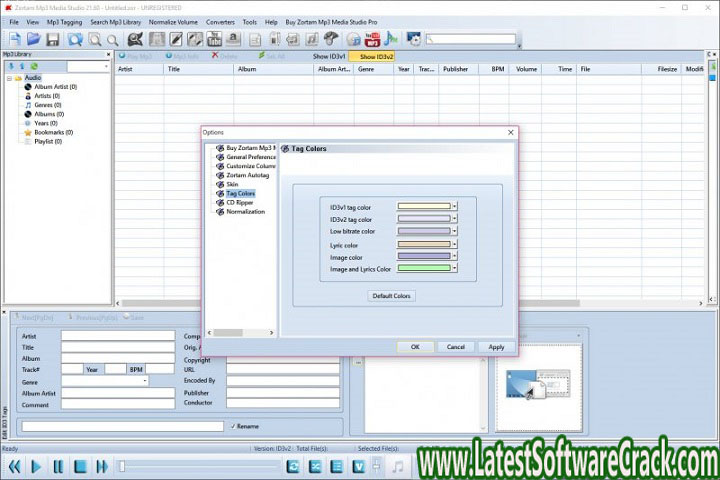Select CD Ripper in the options tree
The image size is (720, 480).
pos(240,202)
